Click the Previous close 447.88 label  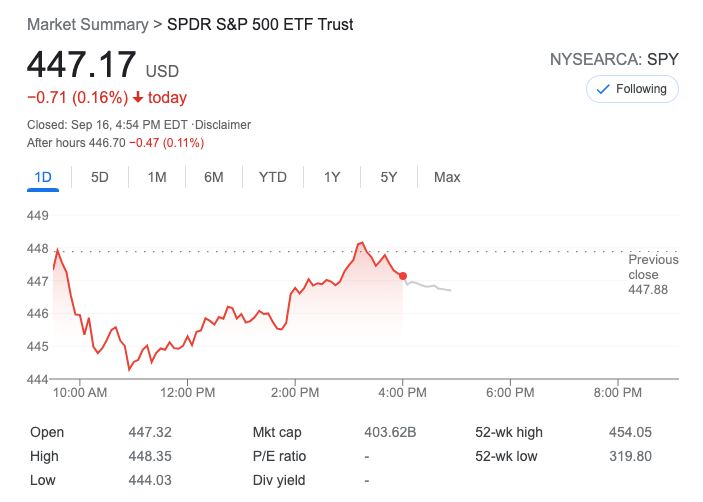point(653,274)
